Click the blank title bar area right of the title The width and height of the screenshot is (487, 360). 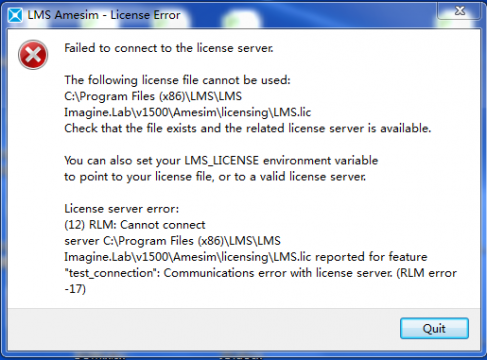pyautogui.click(x=307, y=15)
